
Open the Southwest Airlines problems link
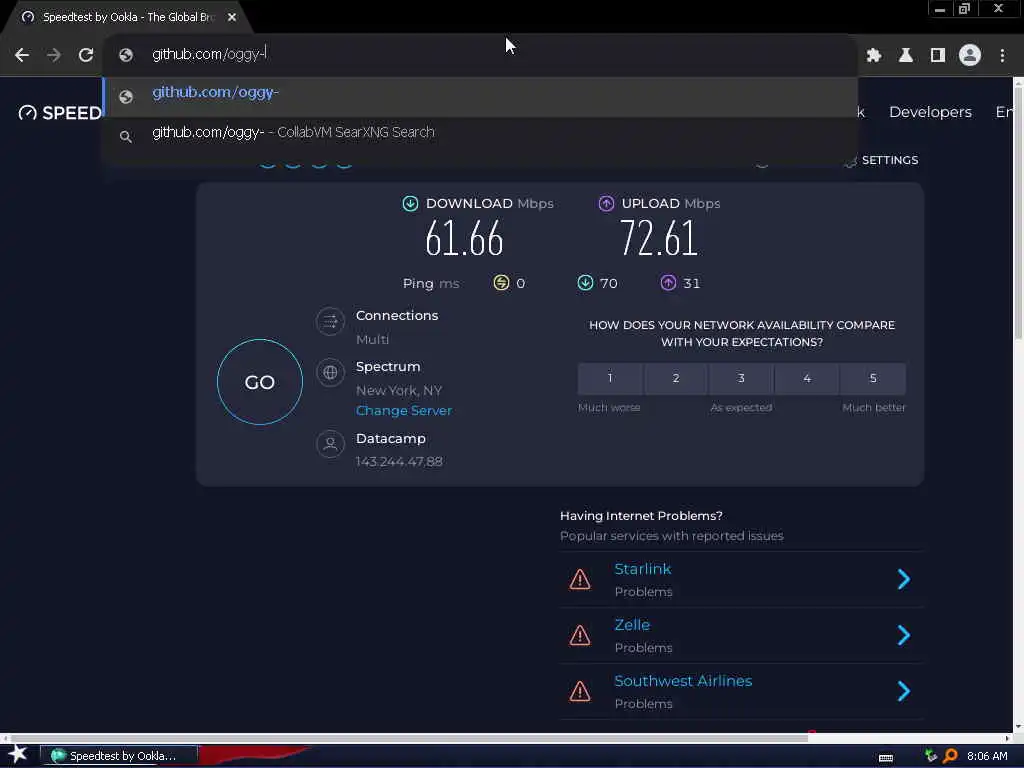click(683, 681)
